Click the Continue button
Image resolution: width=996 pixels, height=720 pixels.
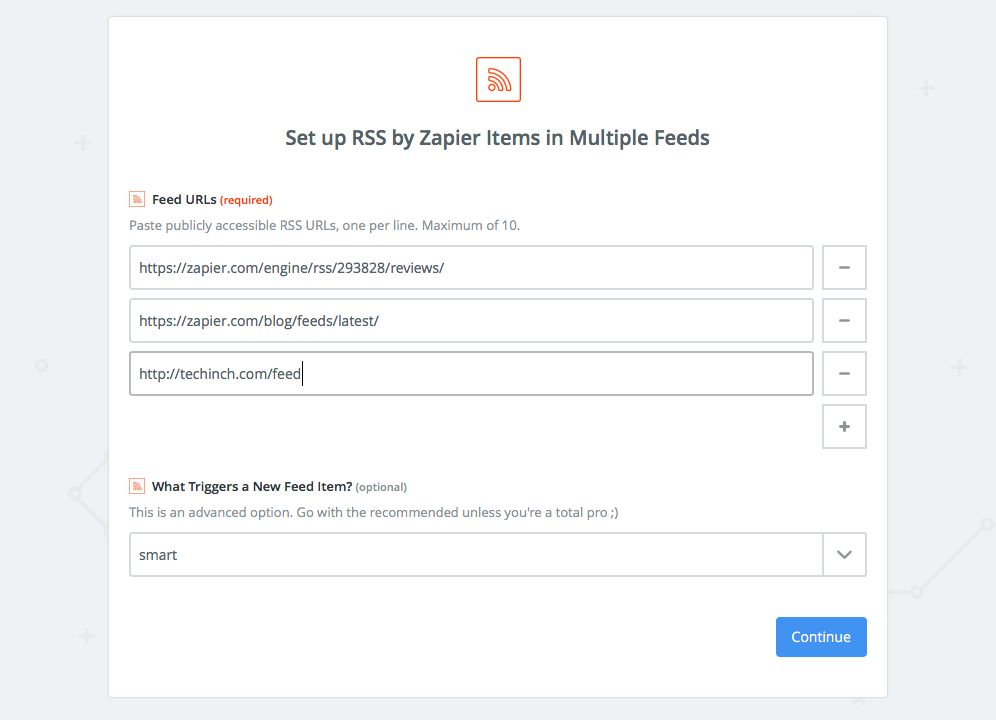821,637
